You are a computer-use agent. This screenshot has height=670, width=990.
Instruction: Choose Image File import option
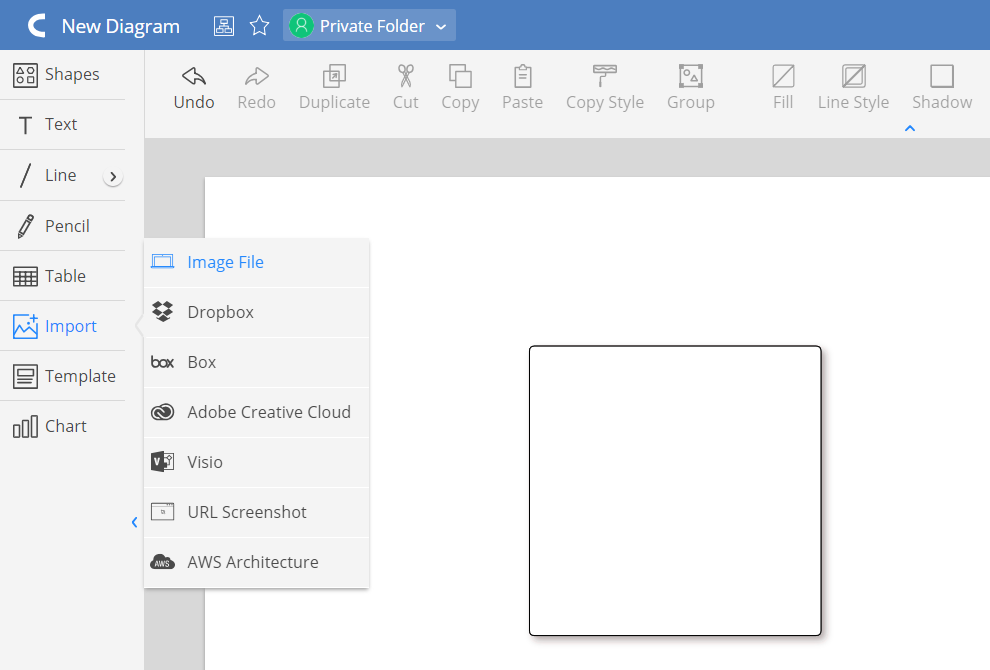click(256, 262)
